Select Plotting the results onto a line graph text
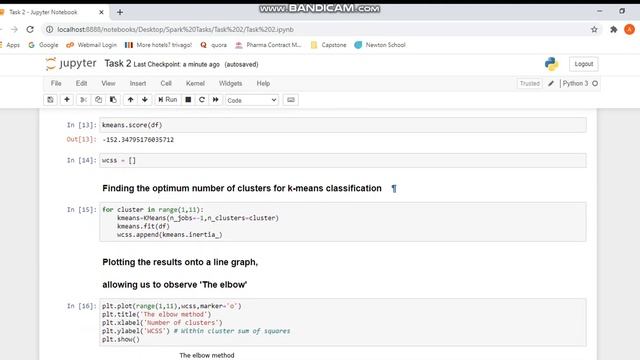This screenshot has height=360, width=640. point(180,262)
